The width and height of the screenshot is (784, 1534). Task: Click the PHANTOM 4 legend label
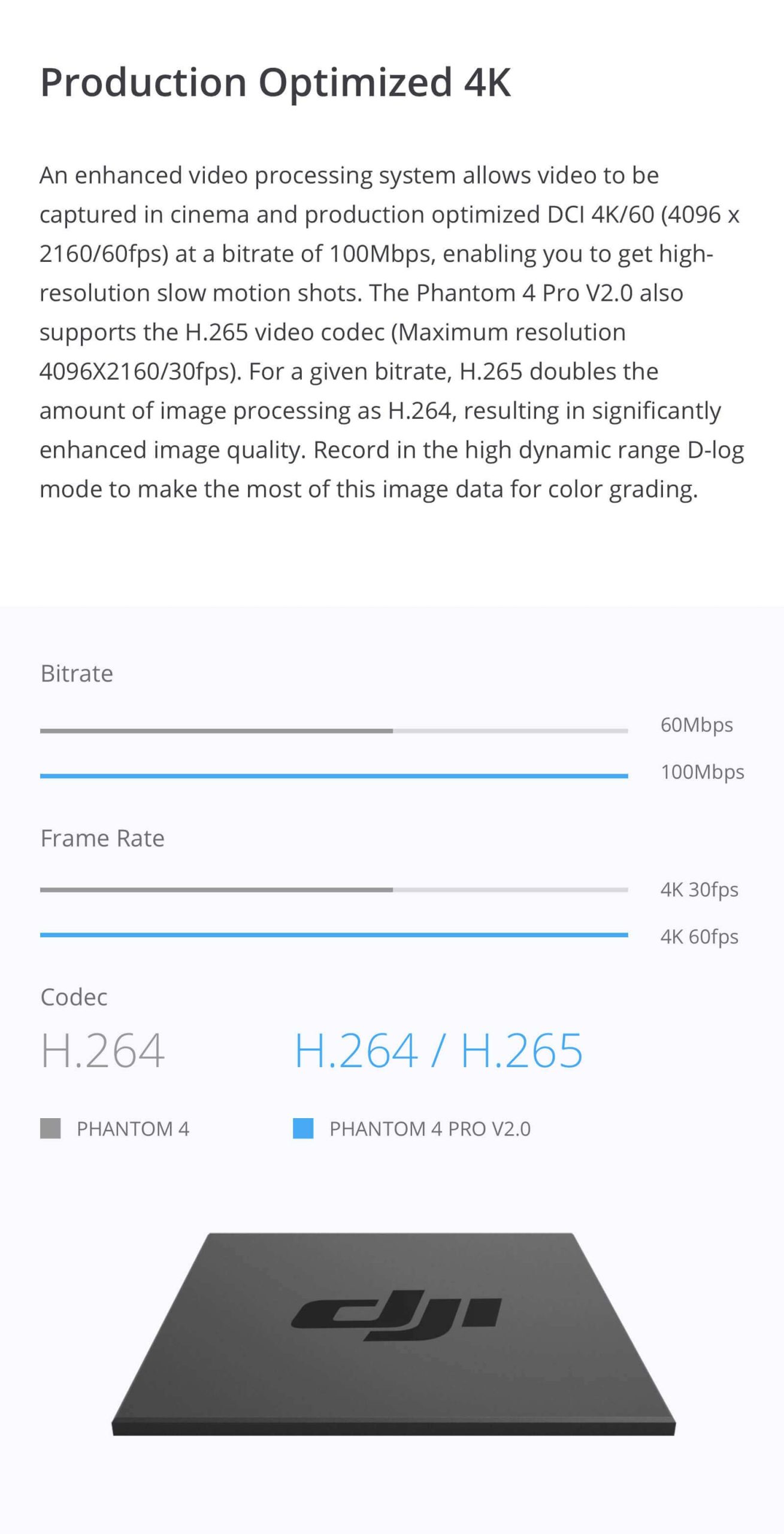click(x=133, y=1129)
